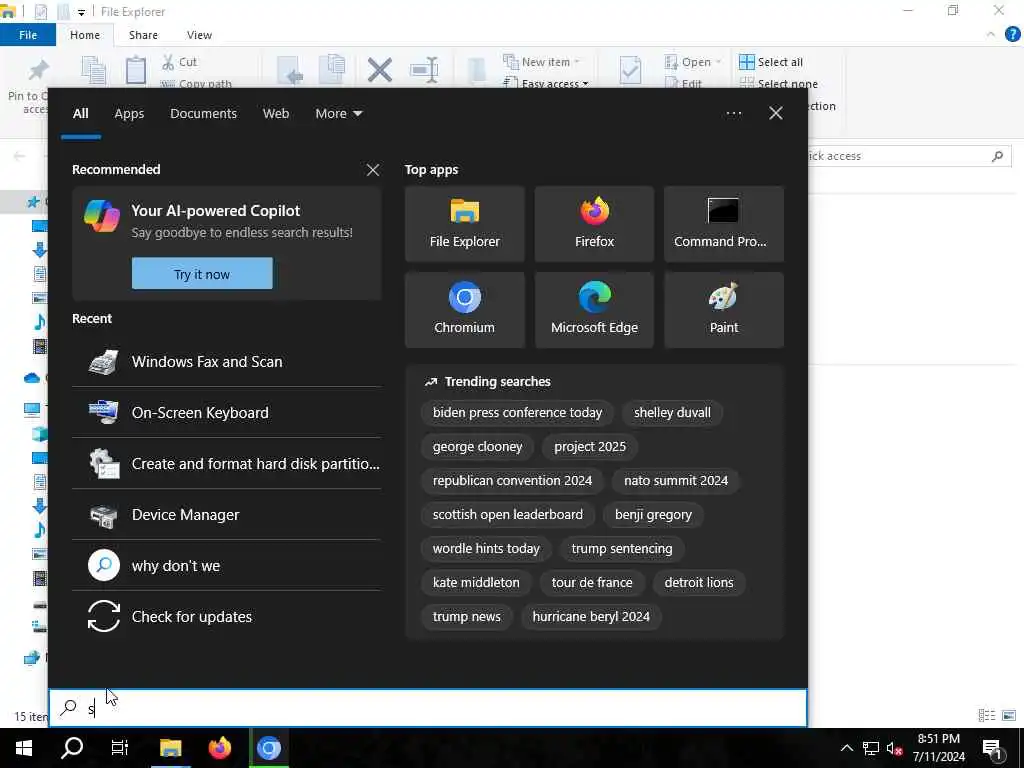Search trending 'hurricane beryl 2024'
Screen dimensions: 1024x768
click(x=591, y=616)
